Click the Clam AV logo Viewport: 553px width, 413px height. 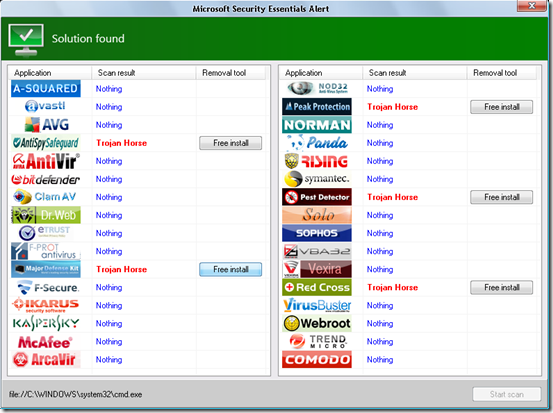(45, 197)
